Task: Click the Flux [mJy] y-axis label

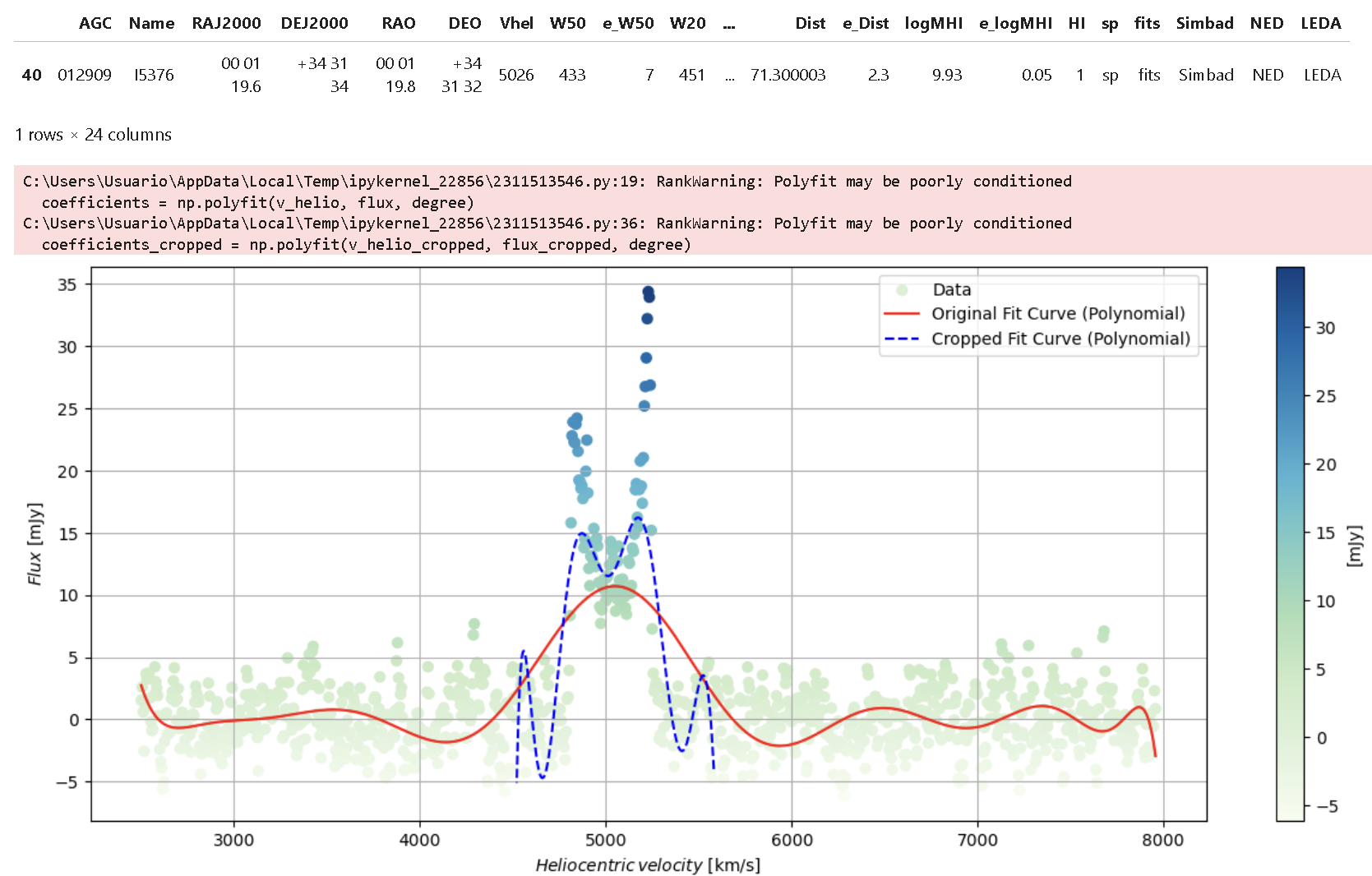Action: (34, 543)
